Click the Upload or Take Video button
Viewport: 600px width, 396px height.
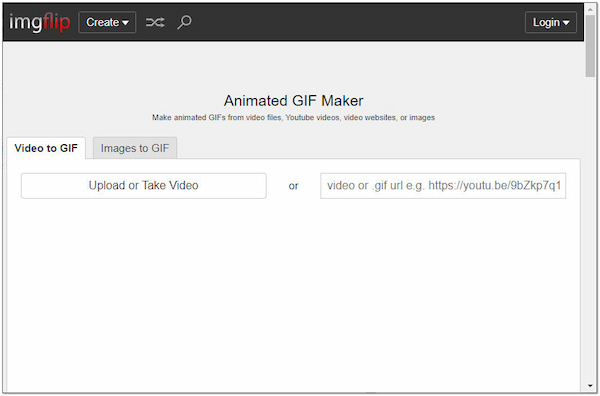click(143, 186)
